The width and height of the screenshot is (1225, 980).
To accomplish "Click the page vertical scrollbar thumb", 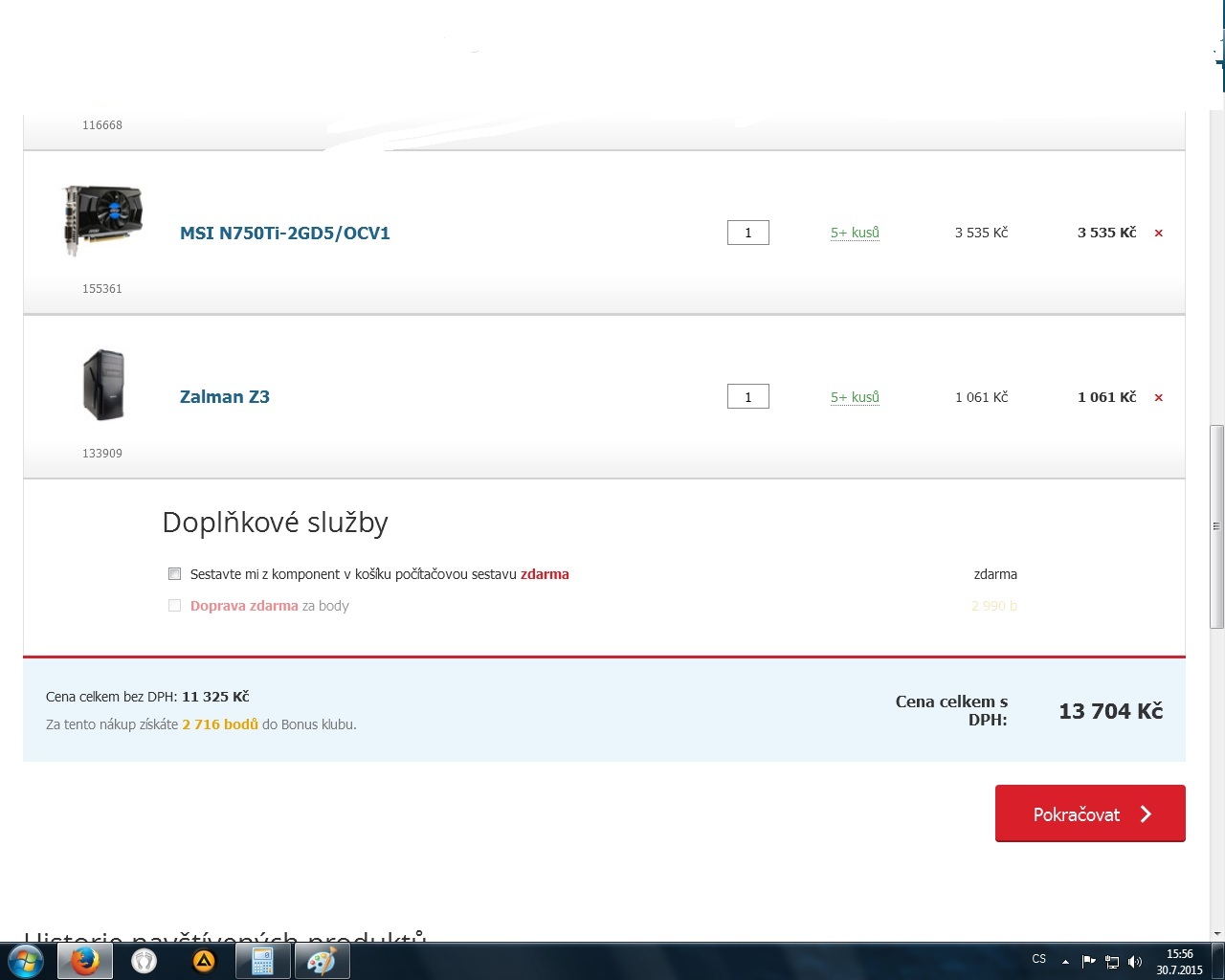I will pyautogui.click(x=1216, y=526).
